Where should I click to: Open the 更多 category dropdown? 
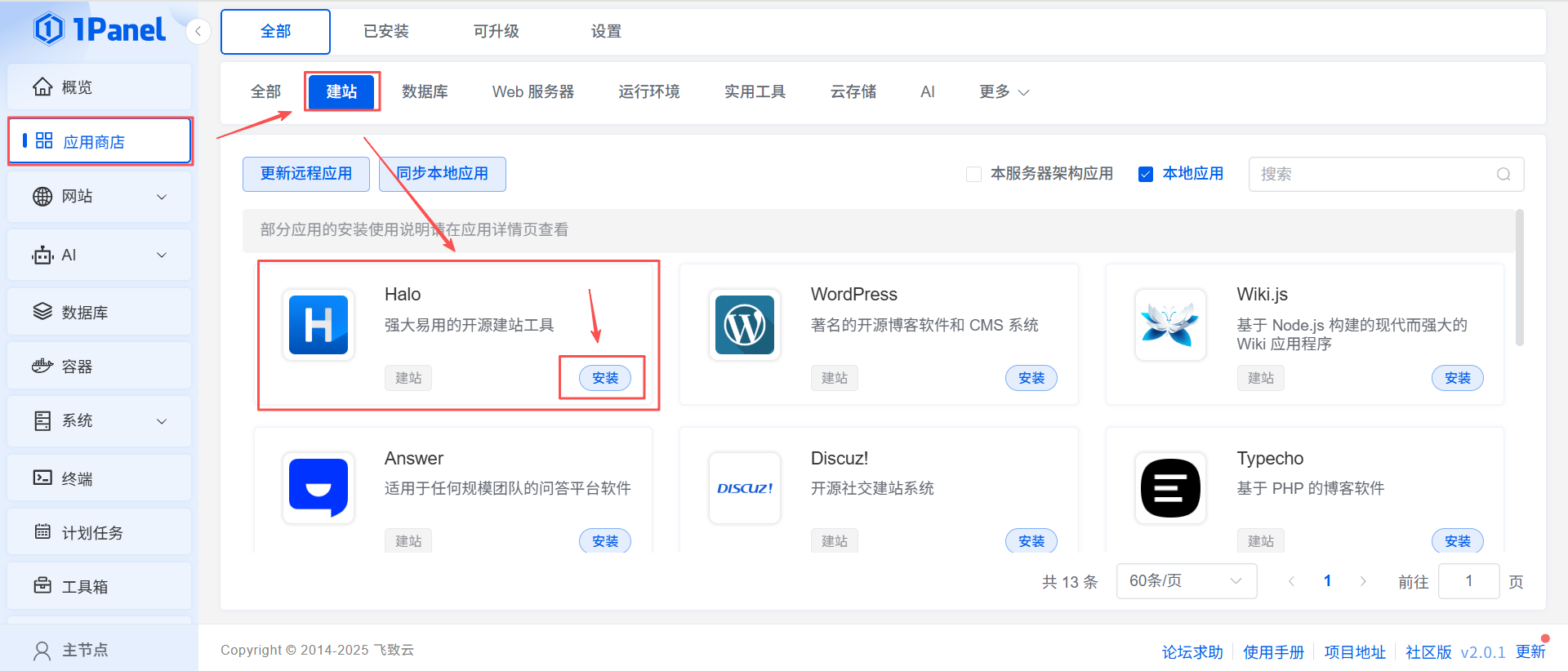(1004, 91)
